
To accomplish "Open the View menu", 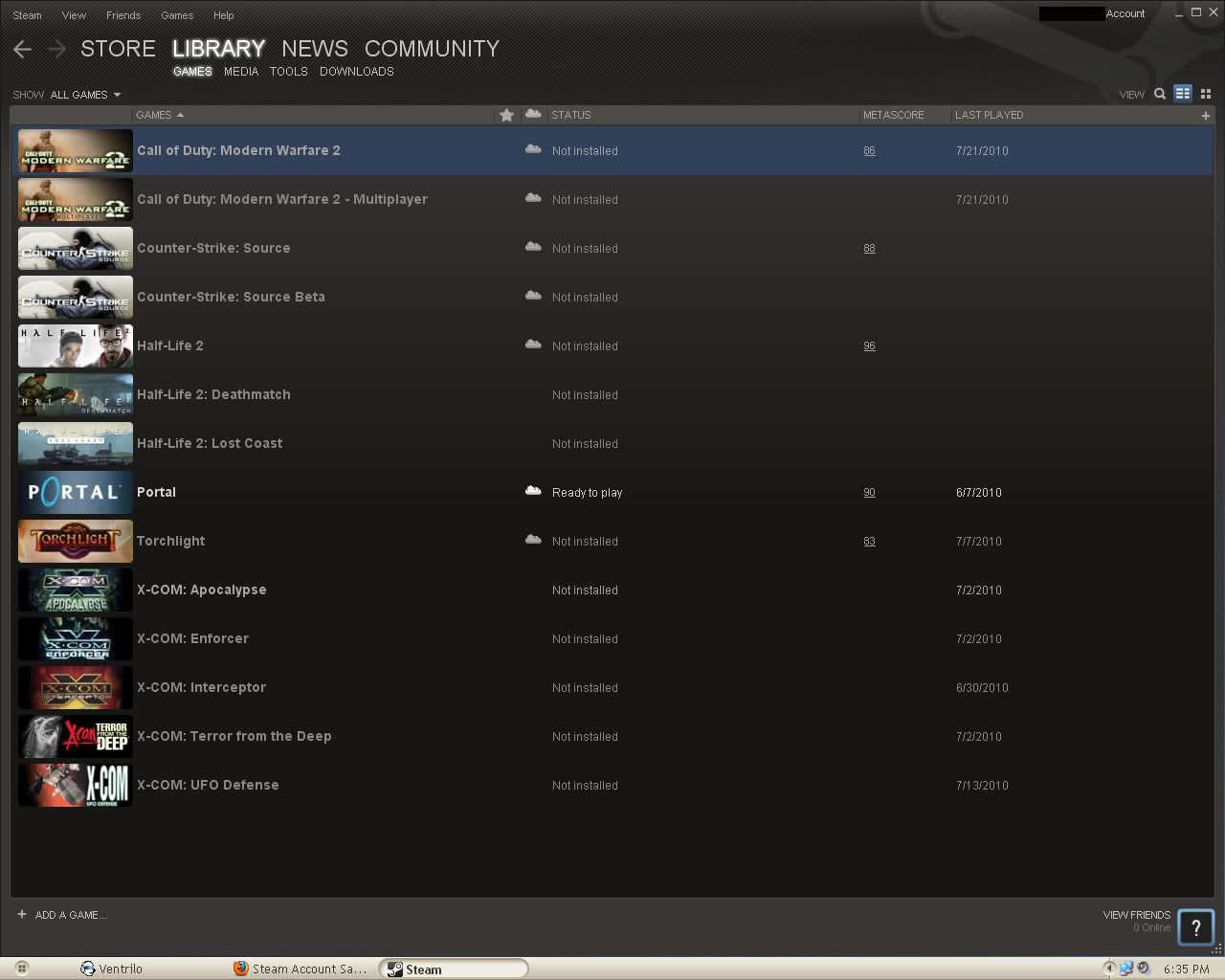I will [x=74, y=15].
